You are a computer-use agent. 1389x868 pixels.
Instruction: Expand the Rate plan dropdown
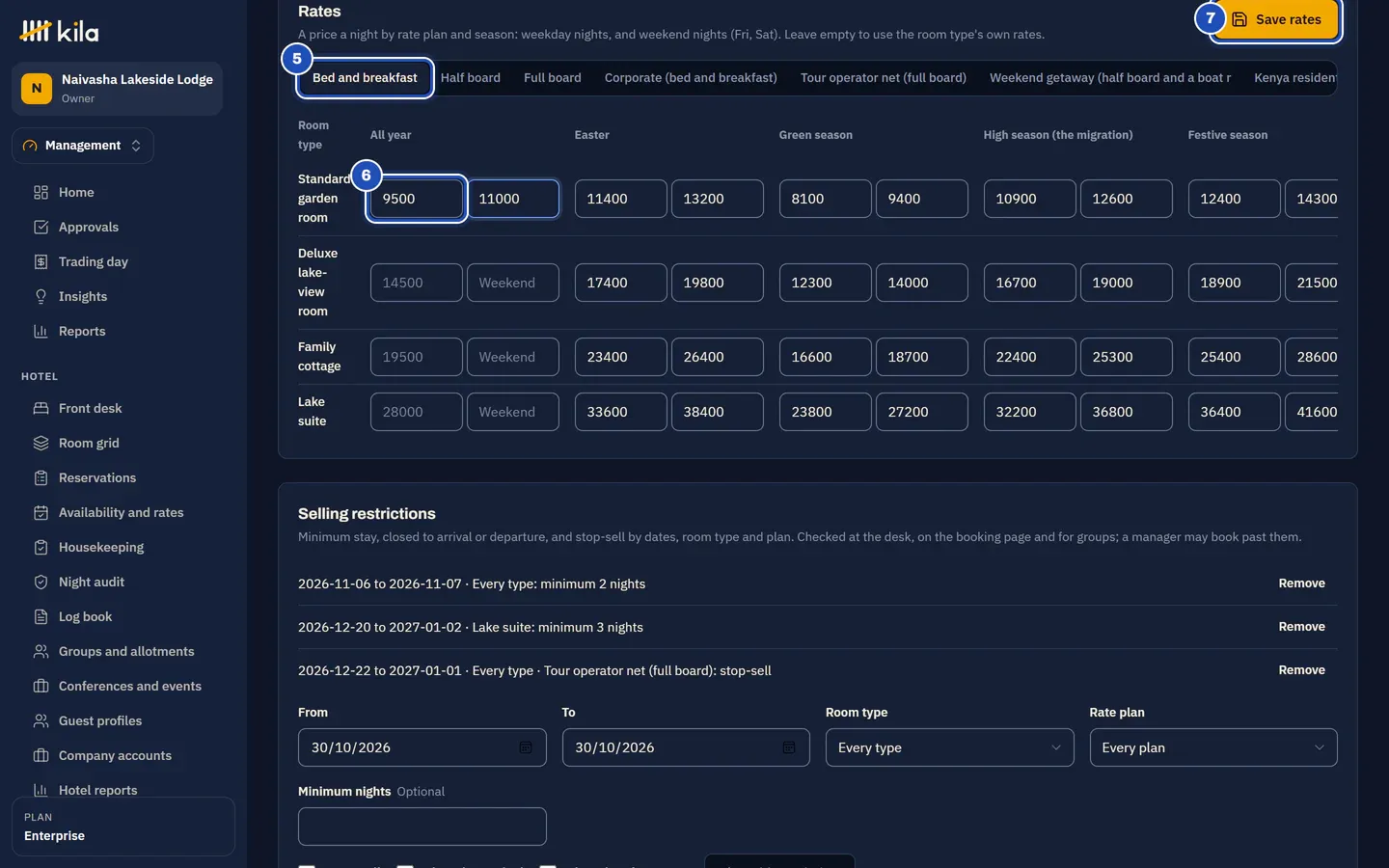click(1213, 747)
